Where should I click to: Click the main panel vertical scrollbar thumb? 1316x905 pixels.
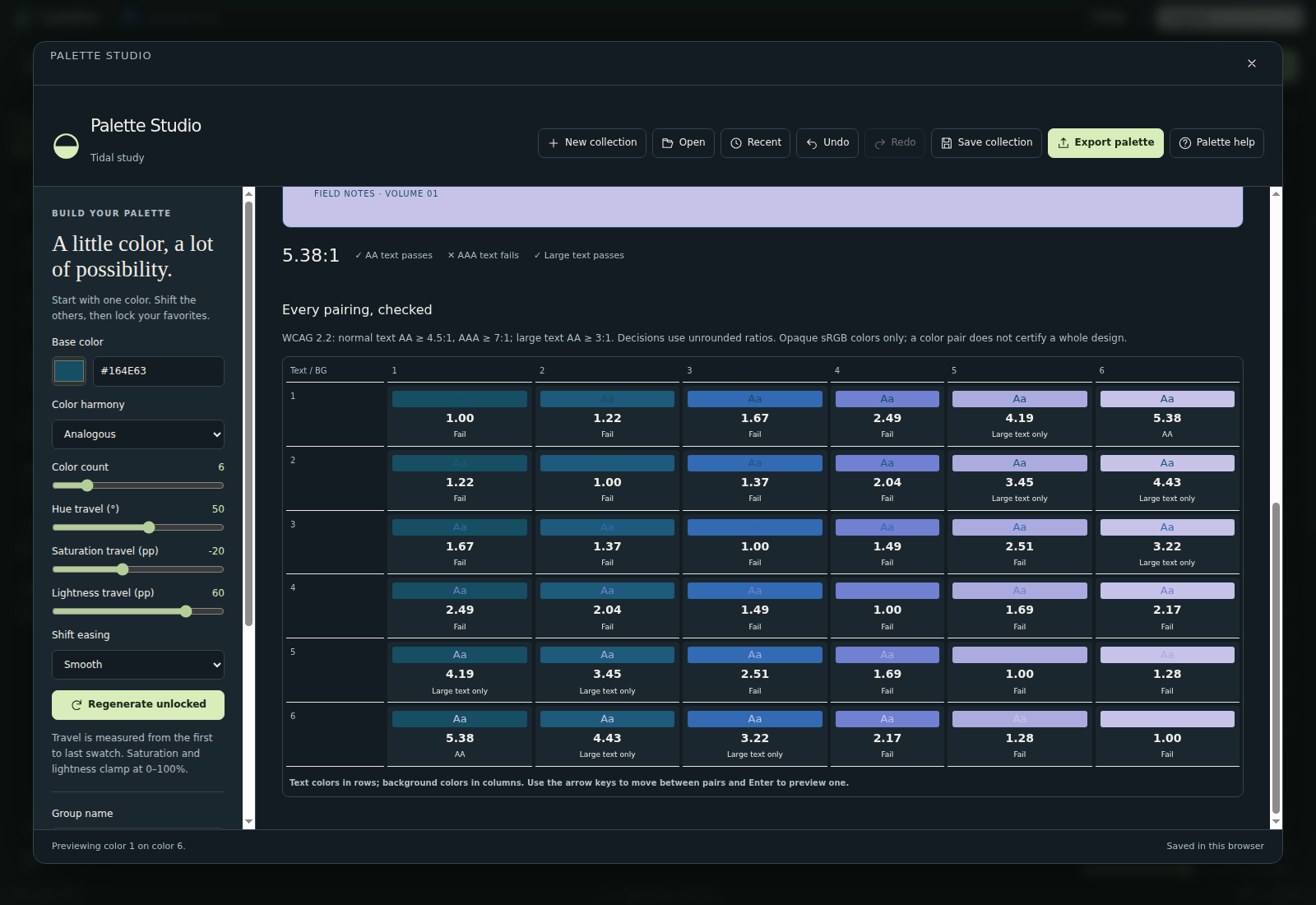click(1276, 657)
